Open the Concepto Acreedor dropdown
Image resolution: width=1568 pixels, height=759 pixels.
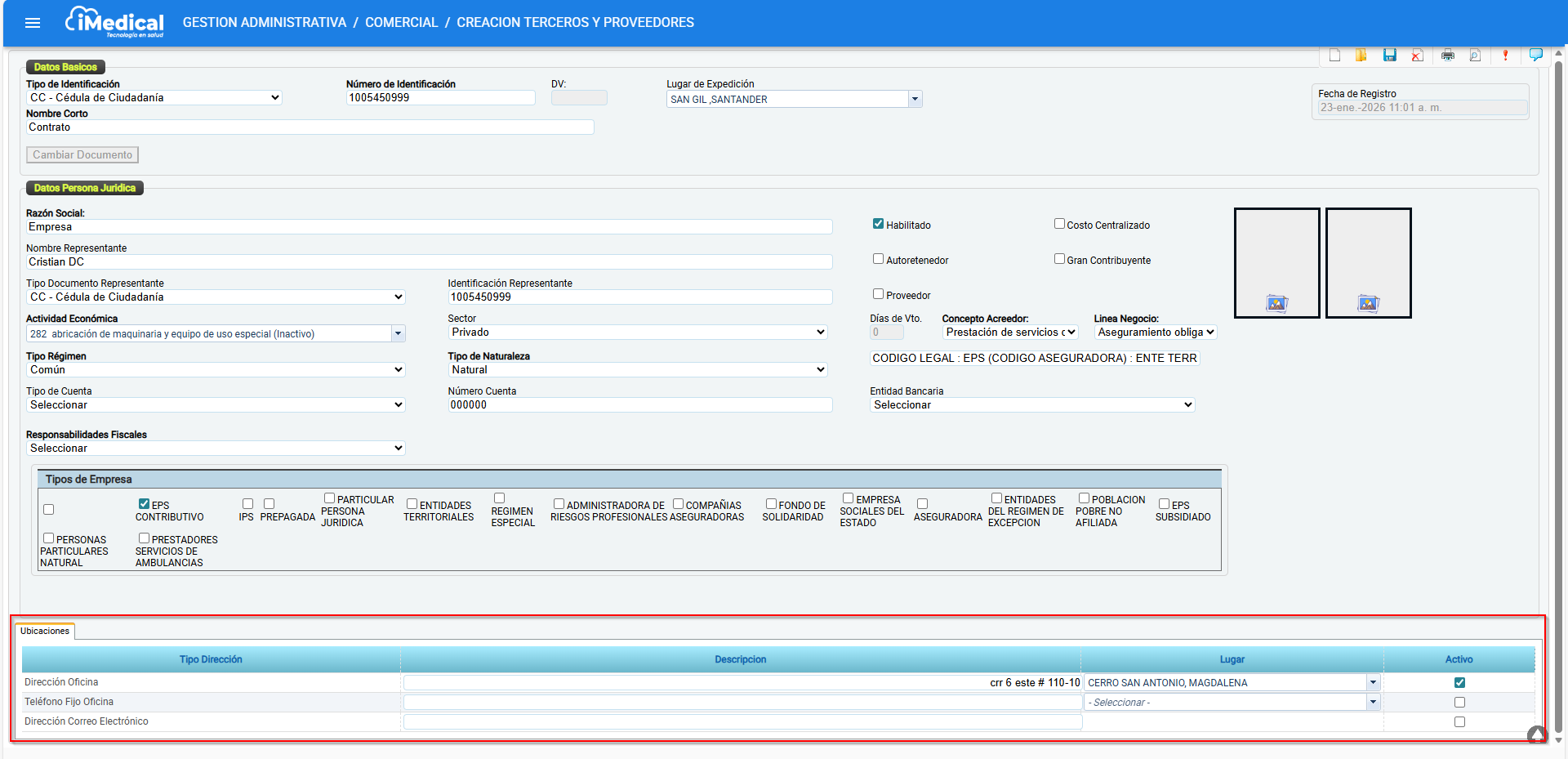coord(1010,333)
